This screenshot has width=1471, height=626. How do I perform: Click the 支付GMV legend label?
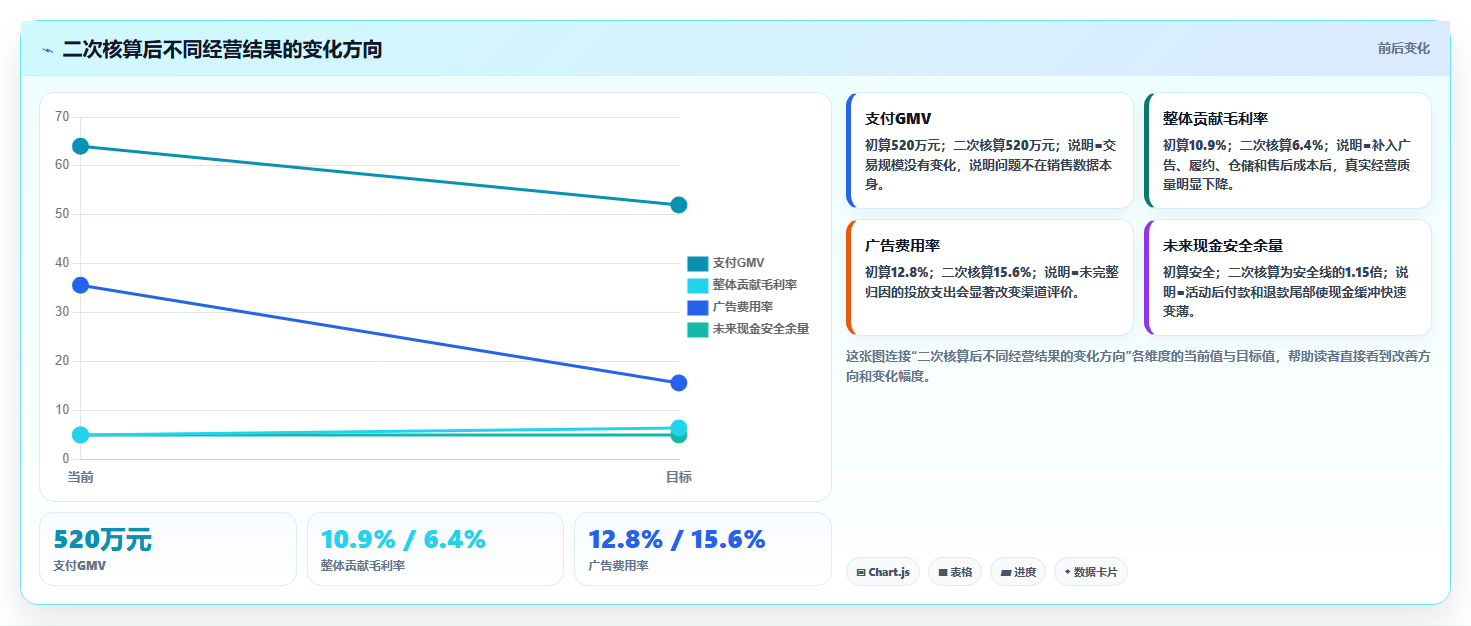738,263
